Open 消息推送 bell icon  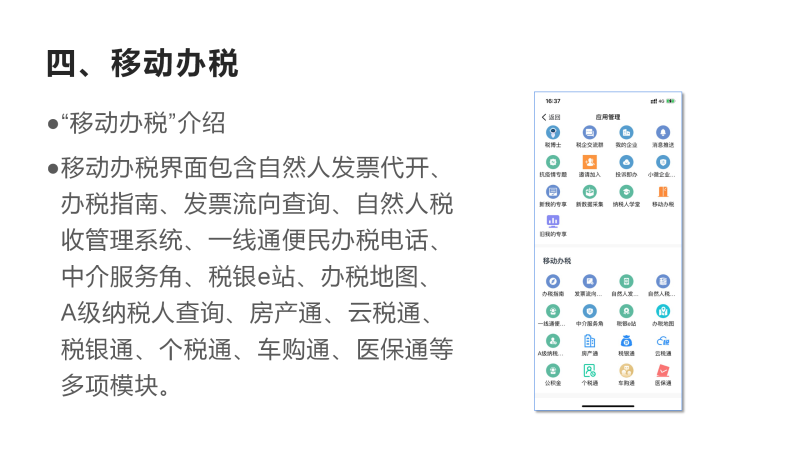click(x=663, y=133)
